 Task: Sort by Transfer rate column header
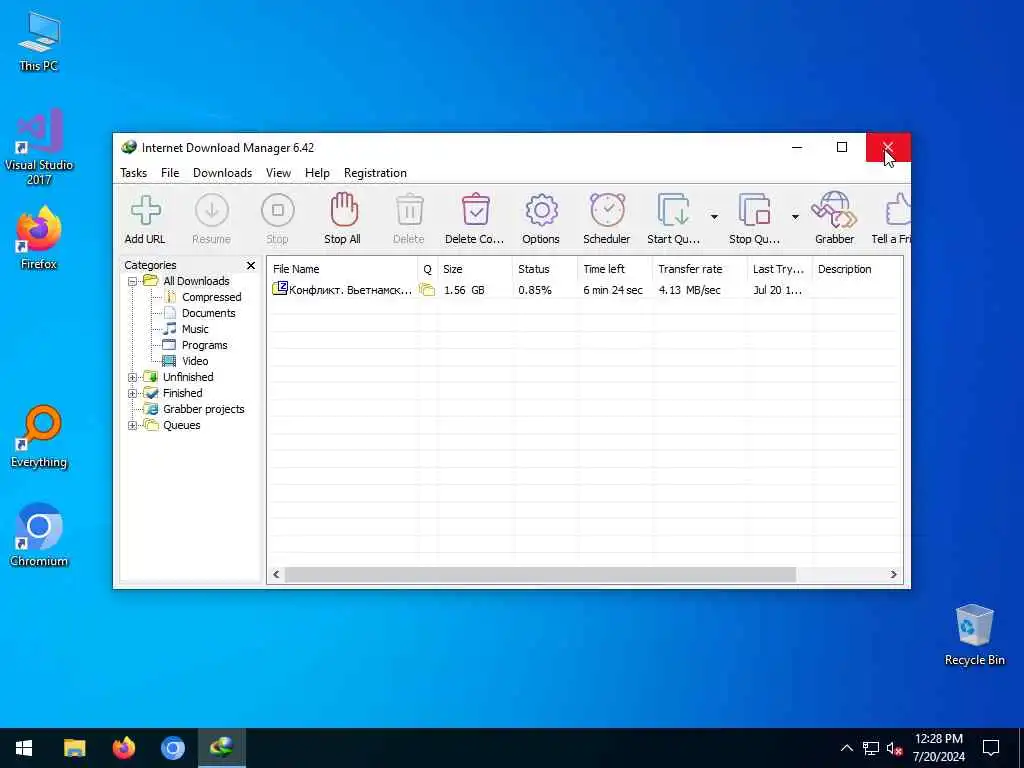pos(699,269)
